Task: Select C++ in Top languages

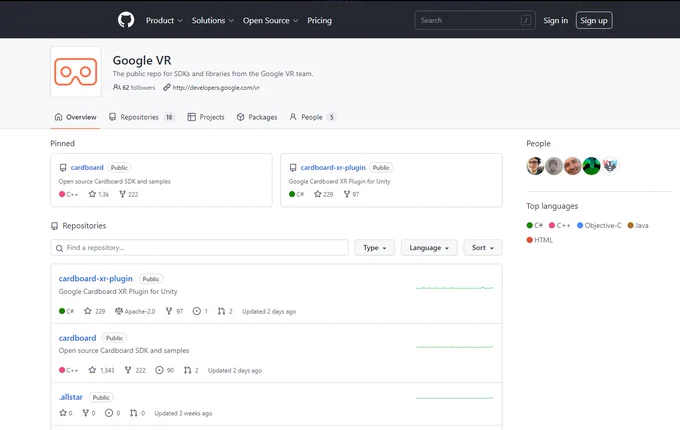Action: (x=559, y=225)
